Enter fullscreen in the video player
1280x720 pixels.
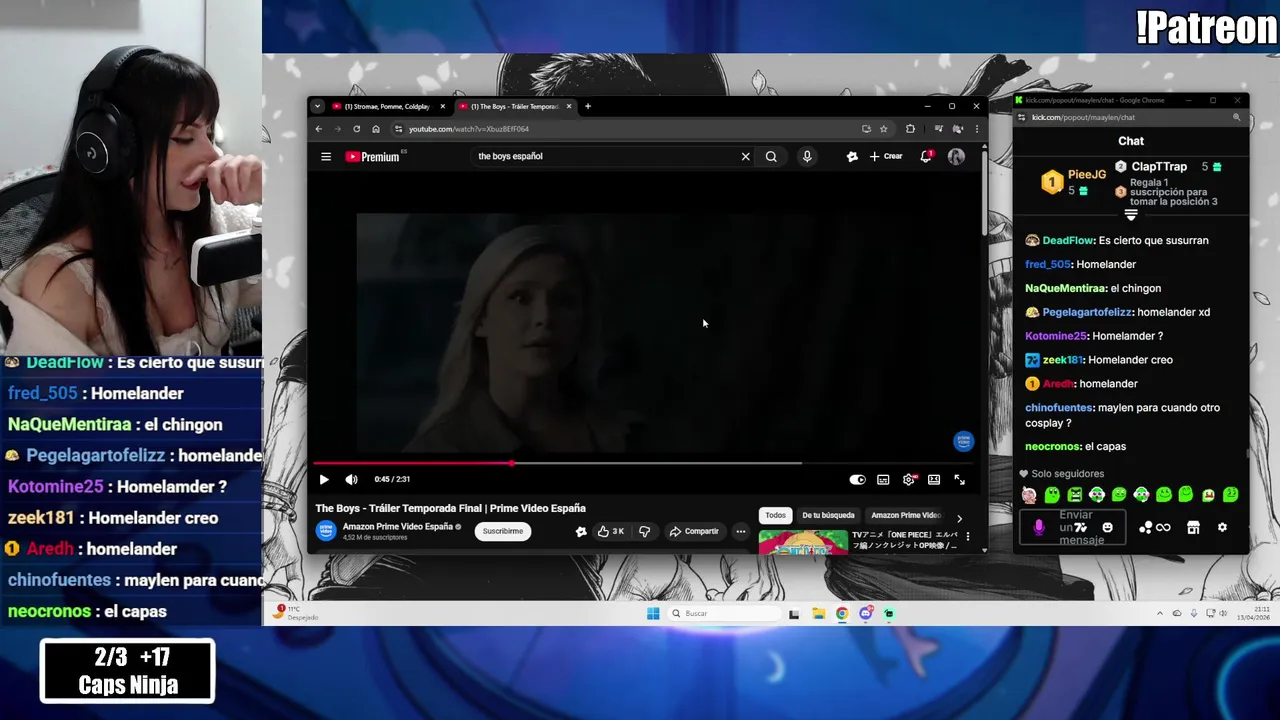[959, 479]
